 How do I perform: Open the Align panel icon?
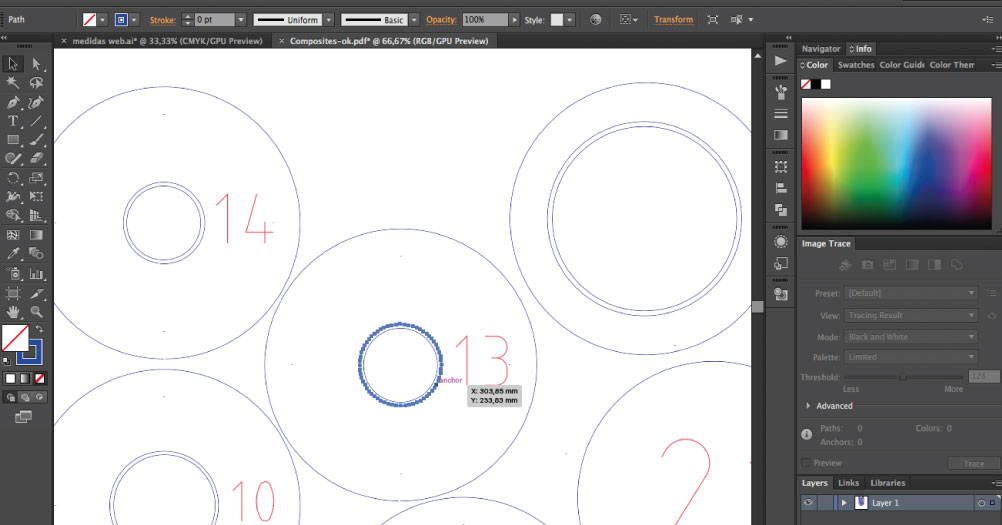tap(780, 188)
